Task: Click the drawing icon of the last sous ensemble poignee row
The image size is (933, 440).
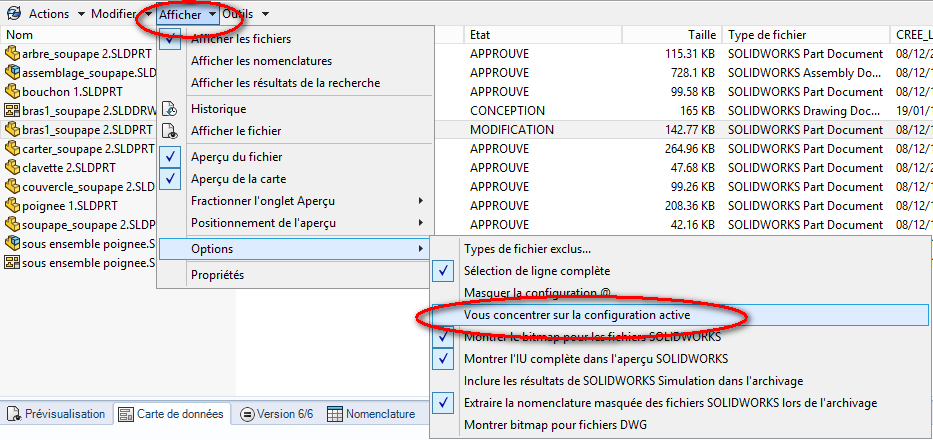Action: click(x=12, y=263)
